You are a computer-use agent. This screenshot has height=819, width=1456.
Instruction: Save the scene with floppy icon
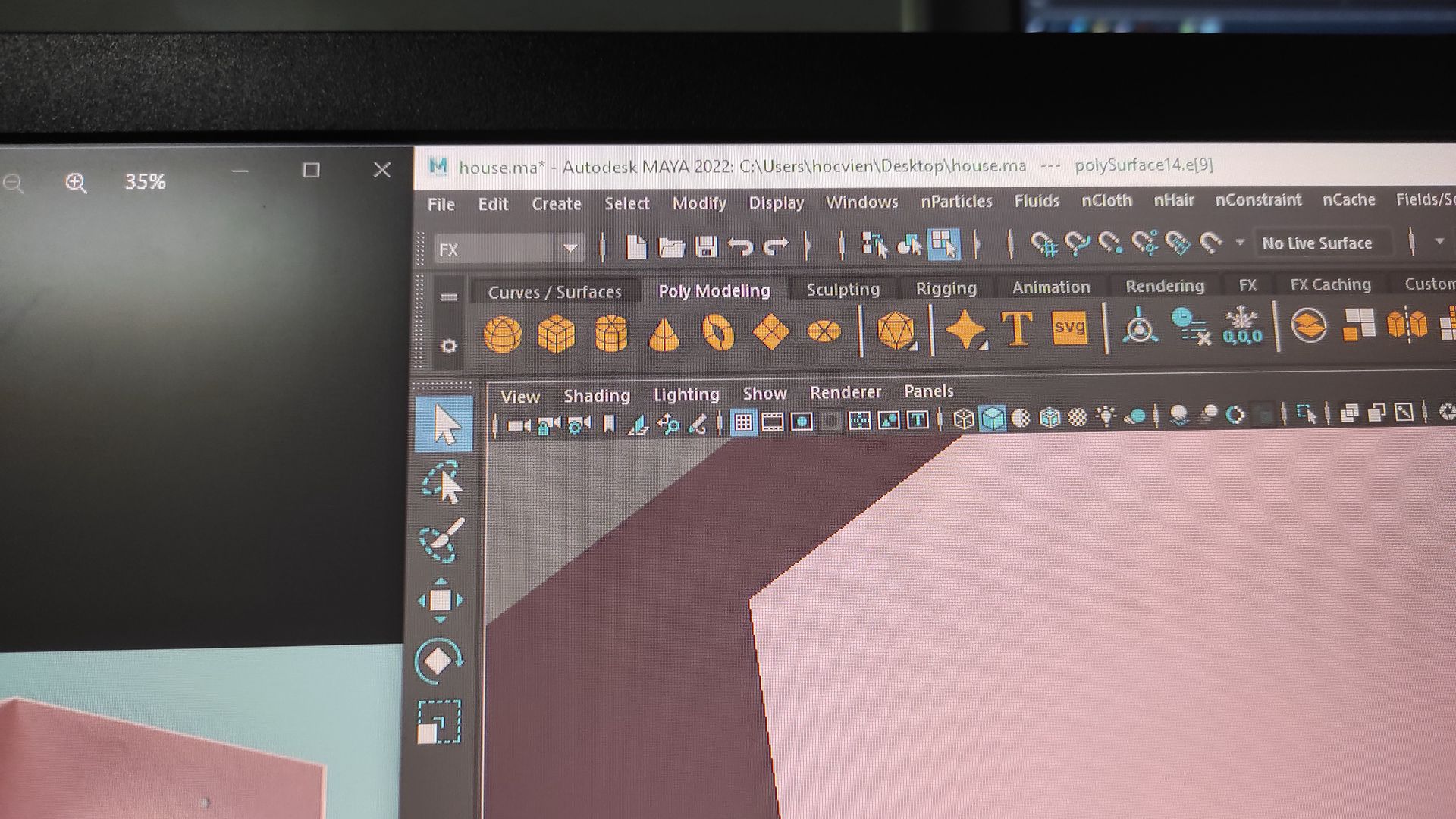click(x=706, y=246)
